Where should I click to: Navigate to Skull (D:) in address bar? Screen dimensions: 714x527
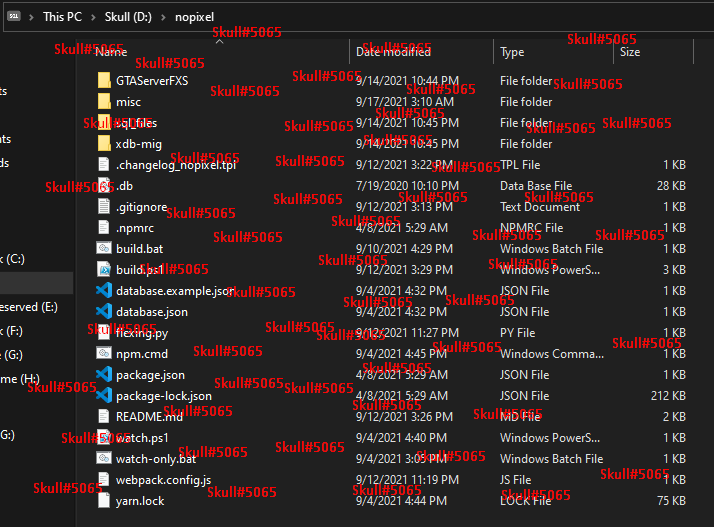(x=128, y=17)
